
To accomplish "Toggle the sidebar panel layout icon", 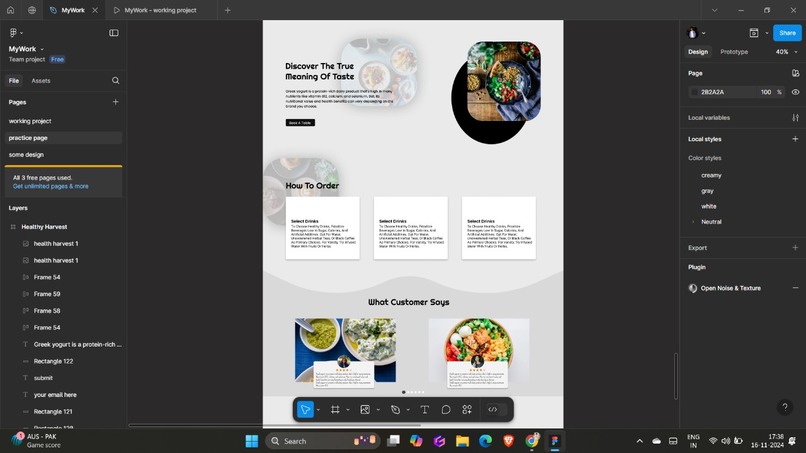I will 114,32.
